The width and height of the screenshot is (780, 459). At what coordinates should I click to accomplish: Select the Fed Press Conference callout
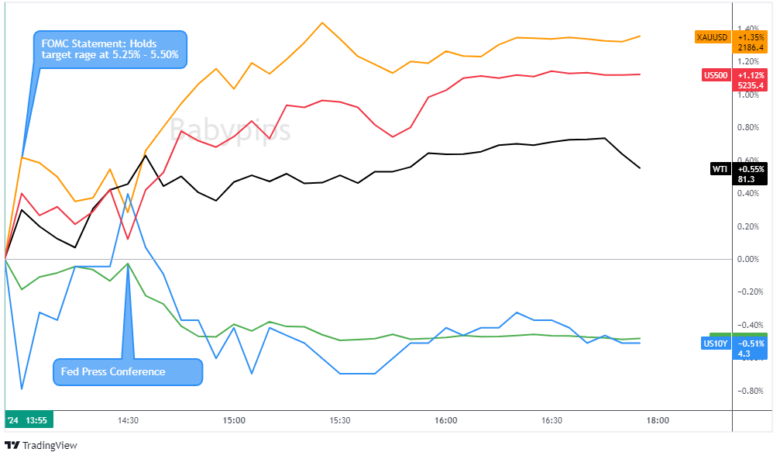(x=124, y=372)
